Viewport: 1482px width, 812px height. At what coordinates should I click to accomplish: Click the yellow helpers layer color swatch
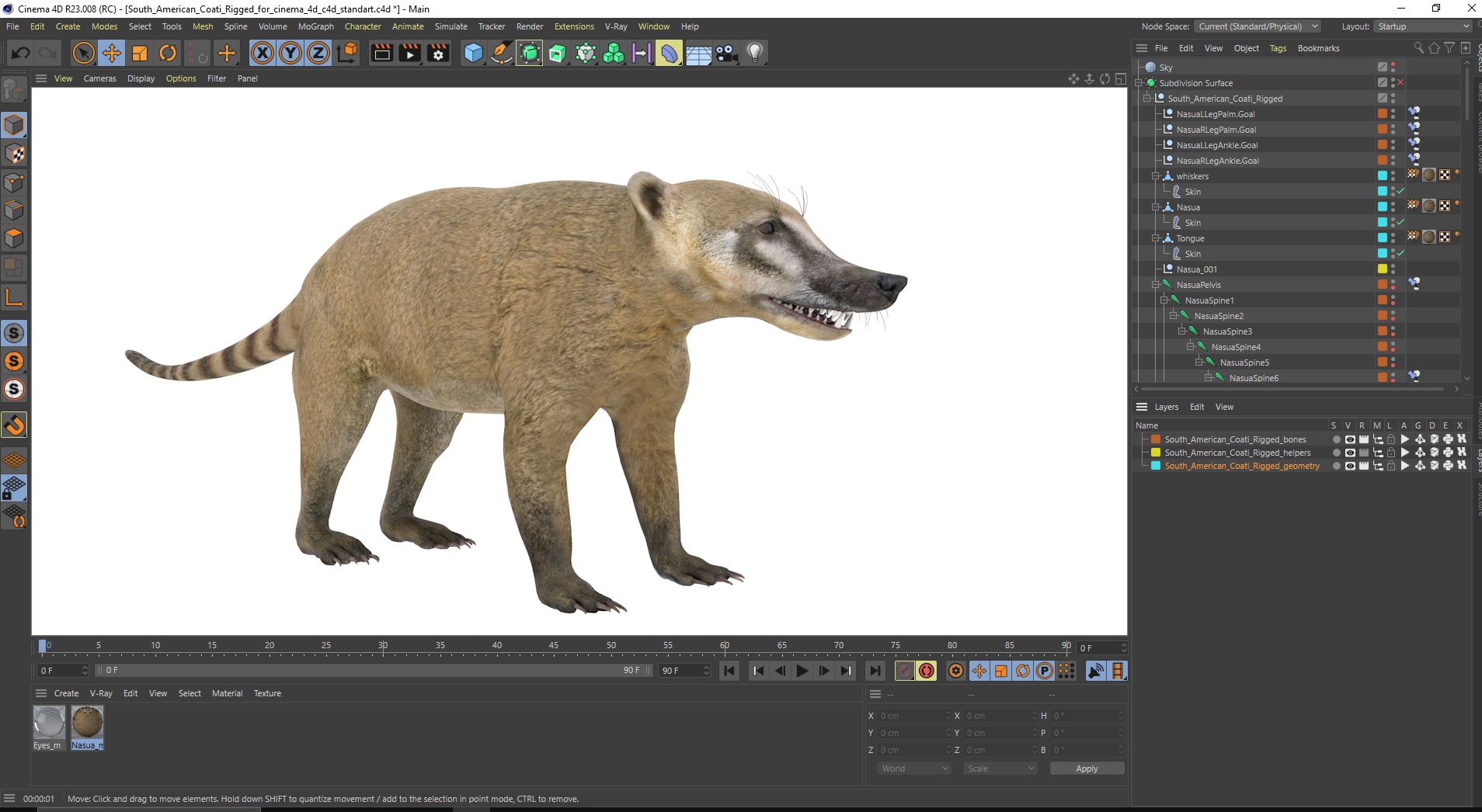[1156, 453]
